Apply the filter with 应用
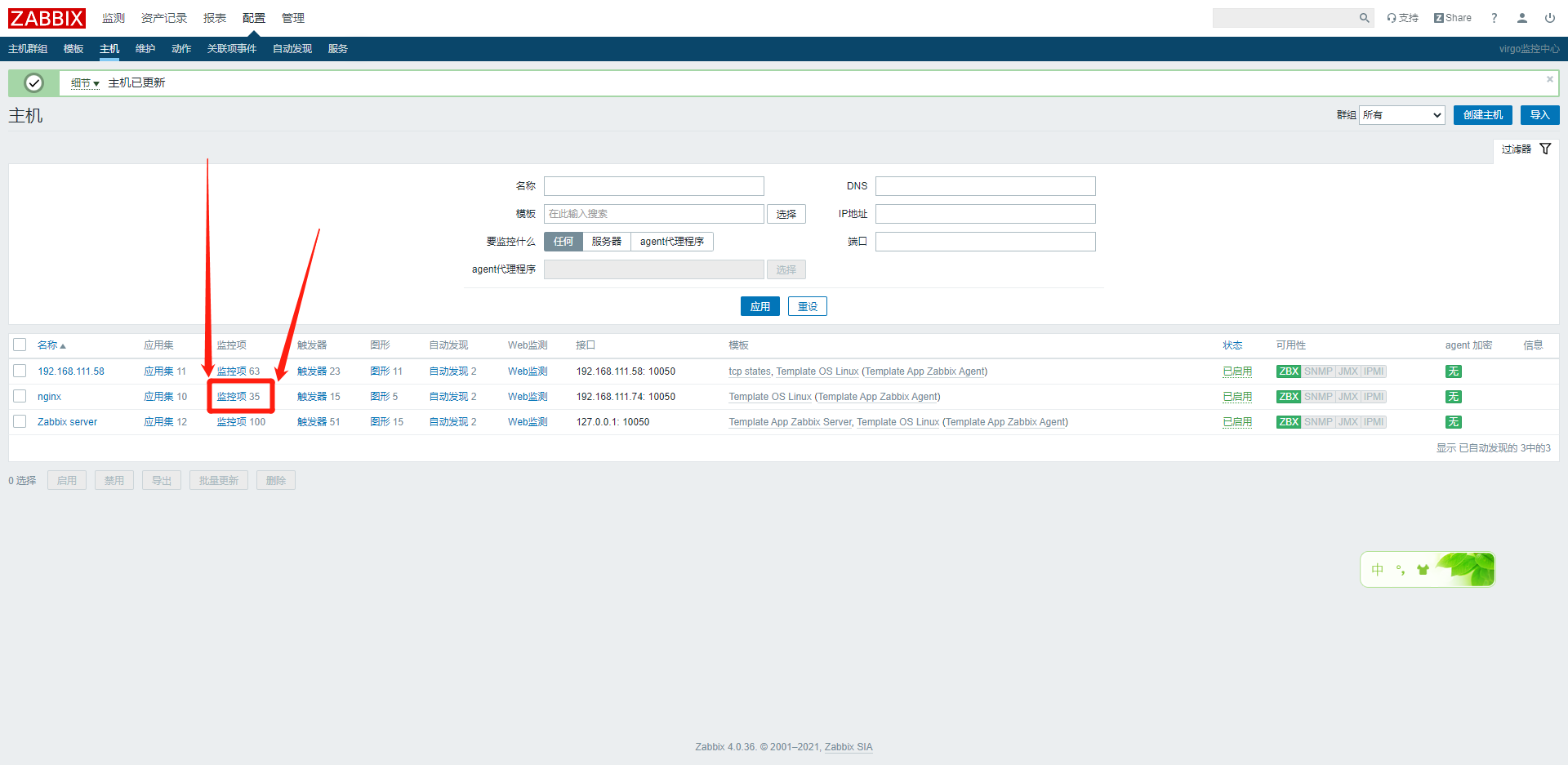1568x765 pixels. [x=760, y=306]
